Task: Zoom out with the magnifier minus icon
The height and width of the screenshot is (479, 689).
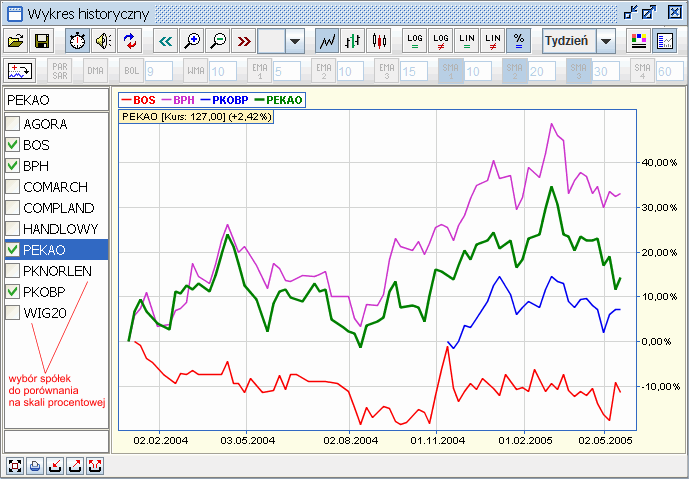Action: 218,41
